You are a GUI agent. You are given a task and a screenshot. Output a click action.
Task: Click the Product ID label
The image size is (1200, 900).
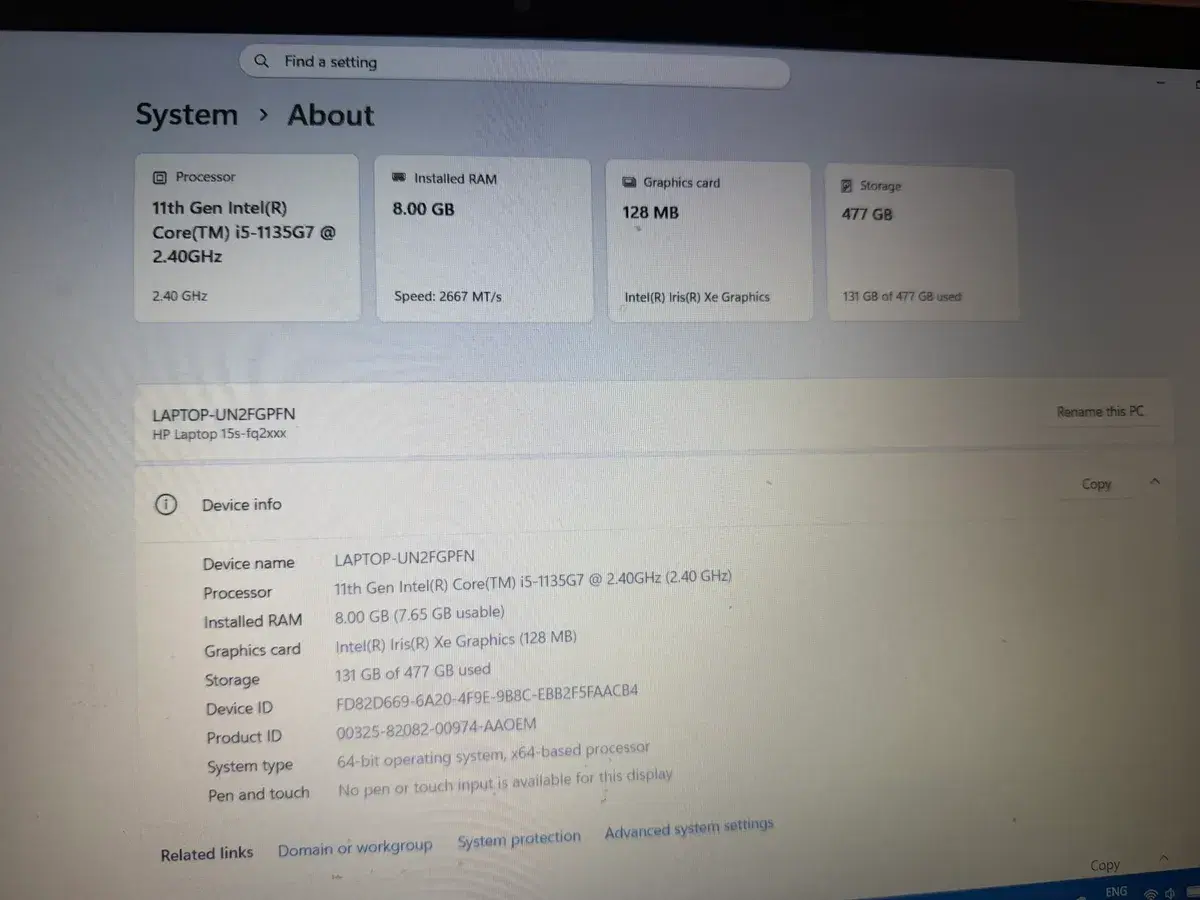click(x=244, y=738)
